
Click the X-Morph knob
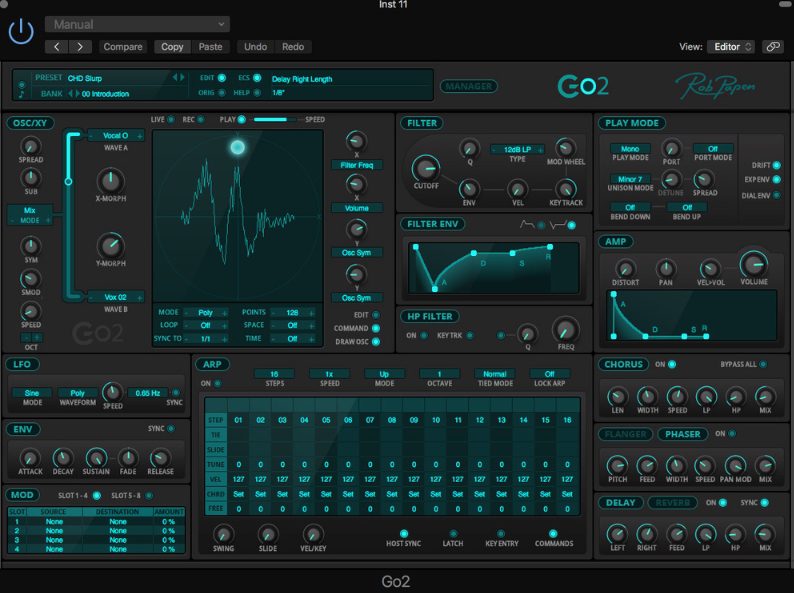coord(110,181)
